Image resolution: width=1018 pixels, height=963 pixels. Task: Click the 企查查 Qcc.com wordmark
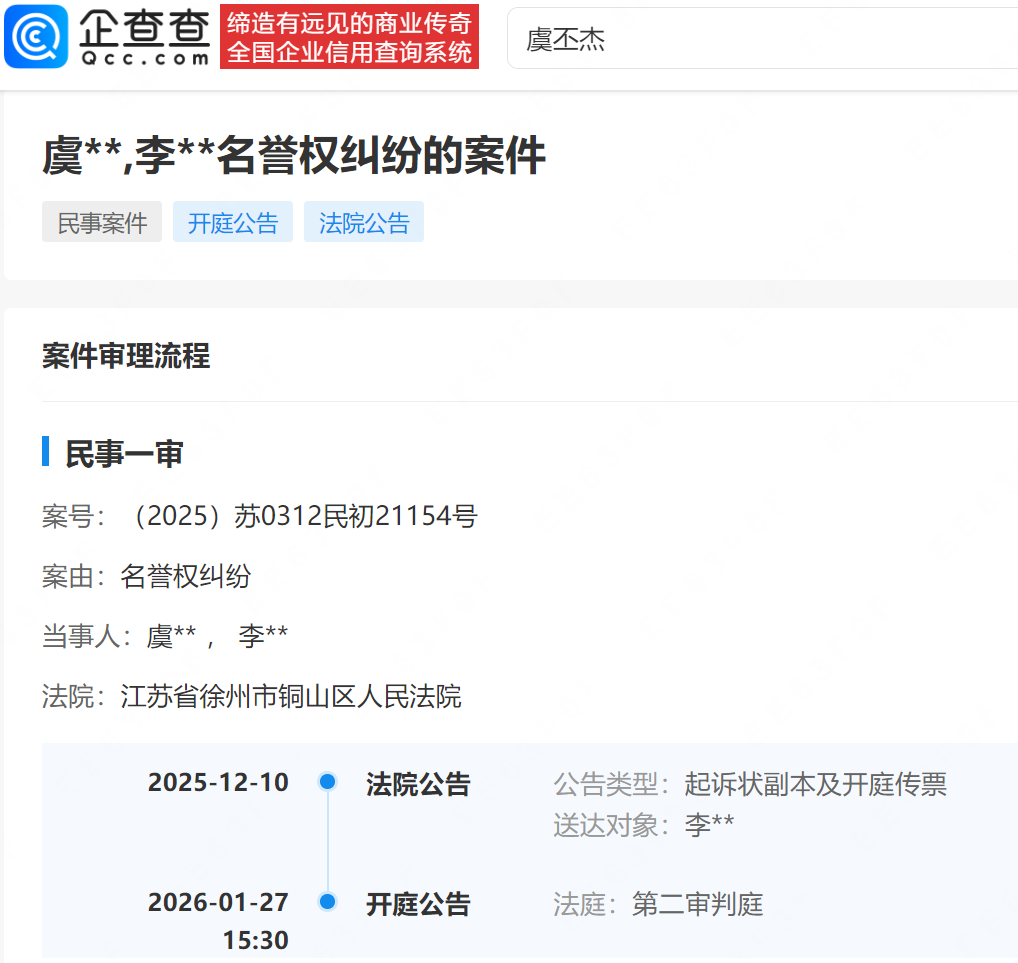click(x=145, y=37)
